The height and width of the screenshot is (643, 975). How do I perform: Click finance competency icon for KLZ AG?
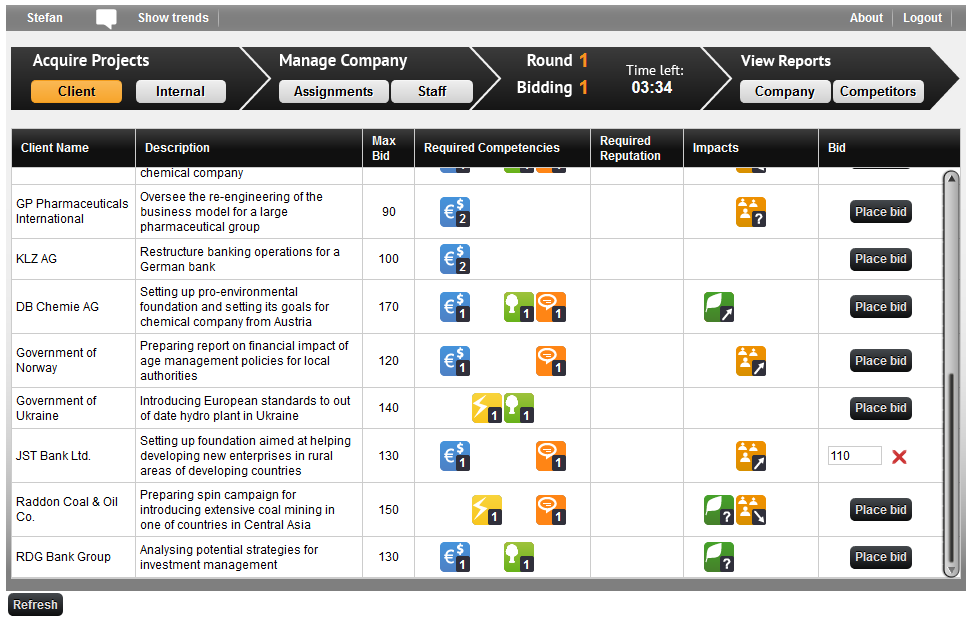(x=455, y=259)
